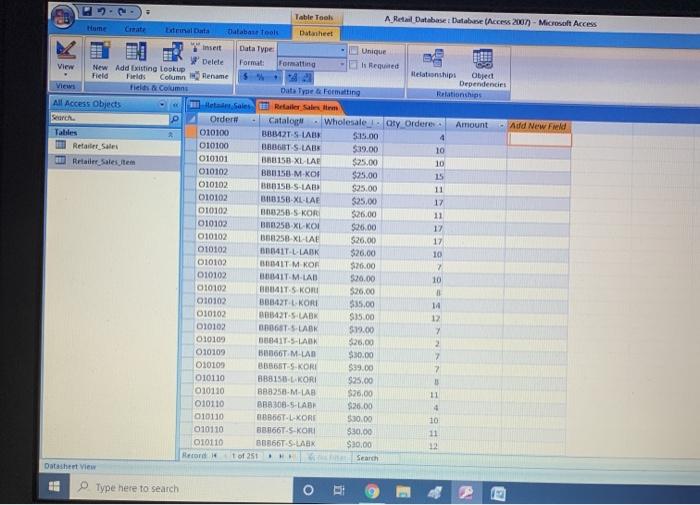Open the Format dropdown

[342, 64]
